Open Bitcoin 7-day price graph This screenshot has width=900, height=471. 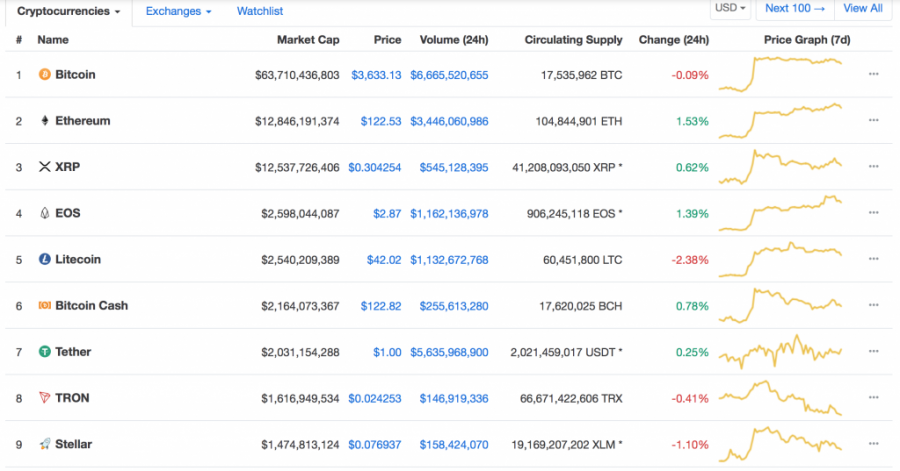pos(780,74)
